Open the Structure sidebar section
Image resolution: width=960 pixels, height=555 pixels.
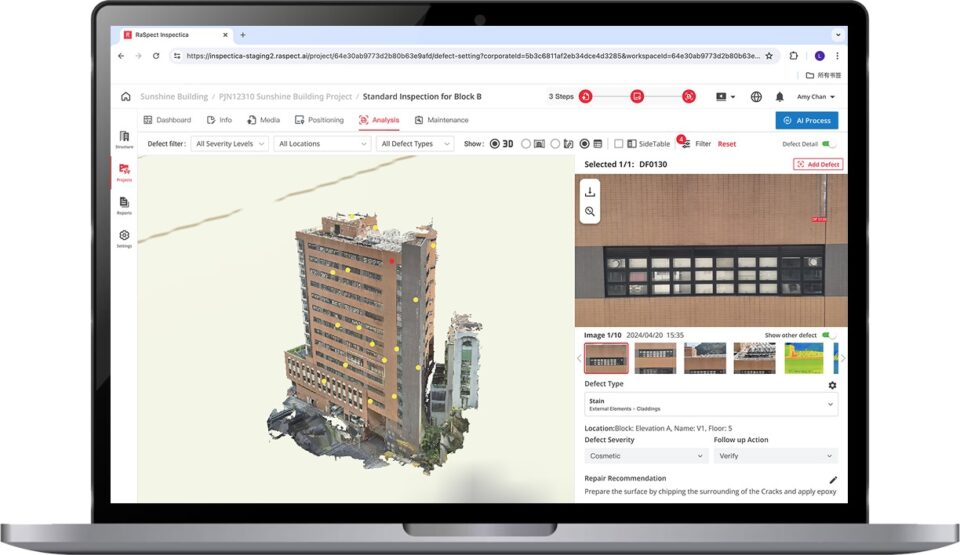click(124, 139)
